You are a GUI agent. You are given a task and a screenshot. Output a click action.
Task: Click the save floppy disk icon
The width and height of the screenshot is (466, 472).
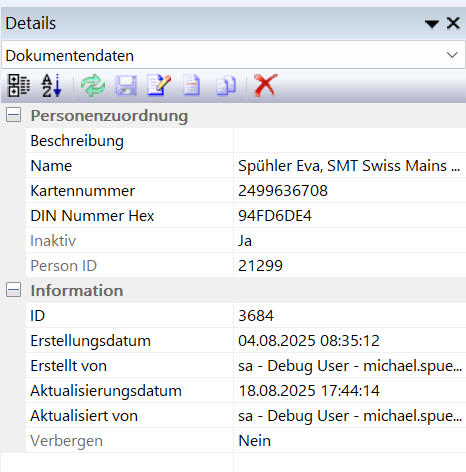click(126, 86)
